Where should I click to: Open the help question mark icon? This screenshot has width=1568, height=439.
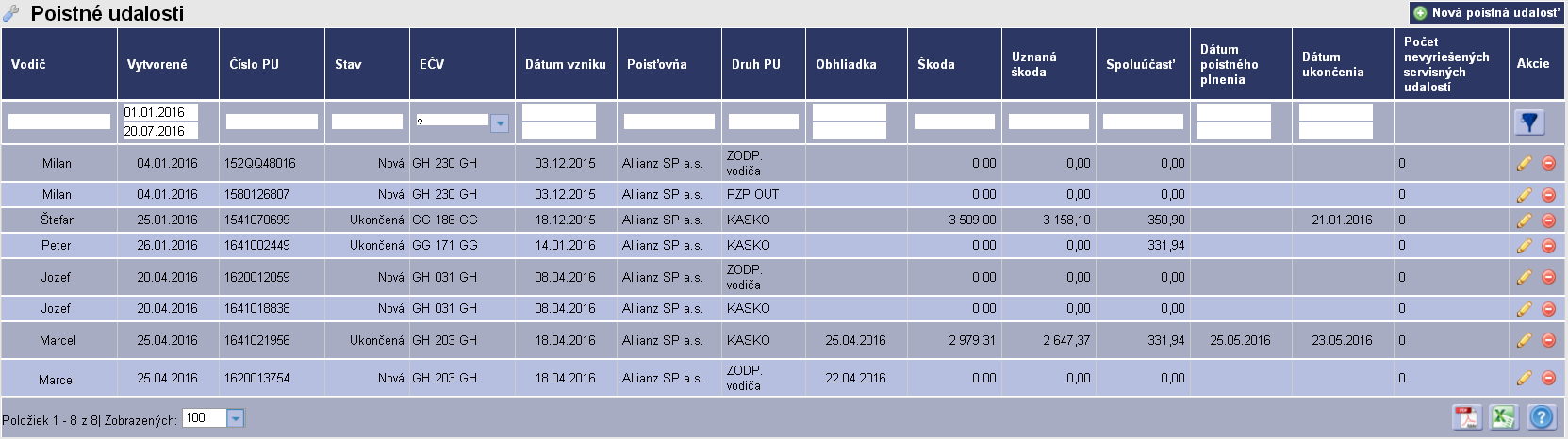tap(1542, 417)
